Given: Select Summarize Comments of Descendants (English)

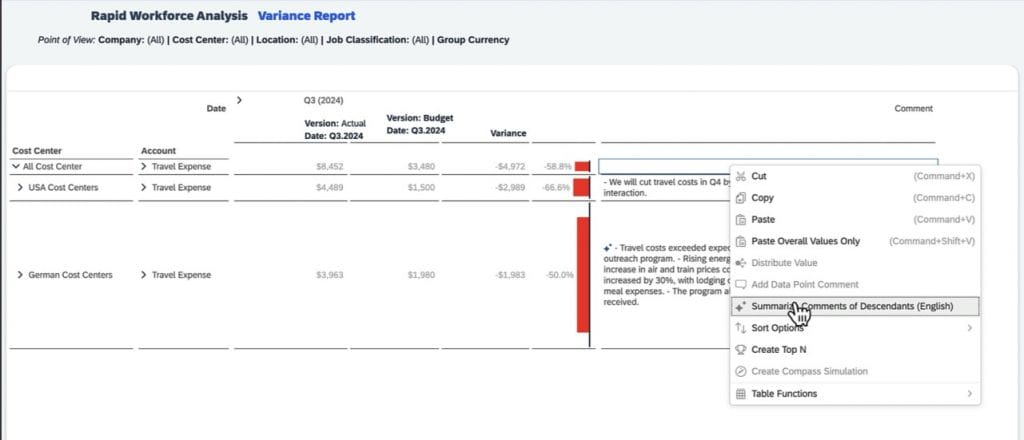Looking at the screenshot, I should [x=851, y=306].
